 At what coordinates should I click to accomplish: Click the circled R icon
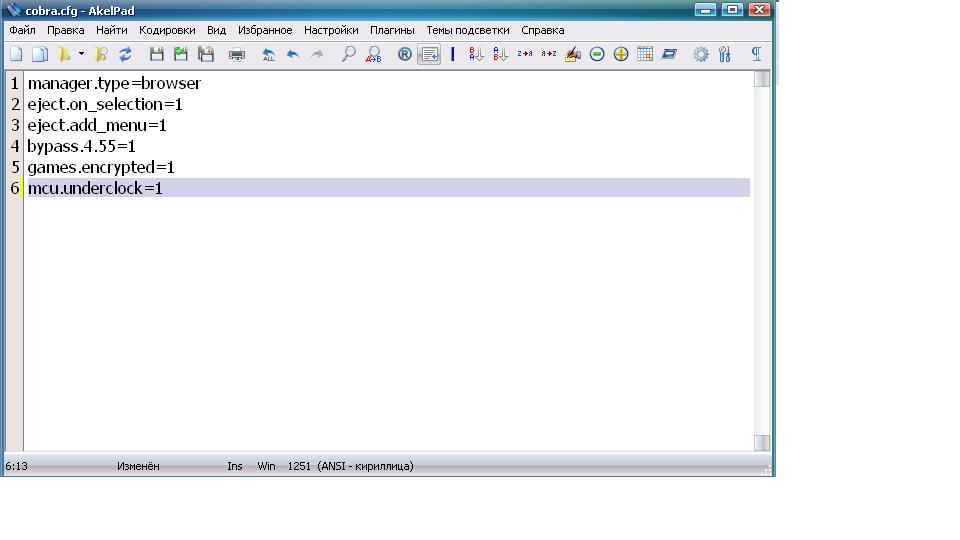(404, 54)
